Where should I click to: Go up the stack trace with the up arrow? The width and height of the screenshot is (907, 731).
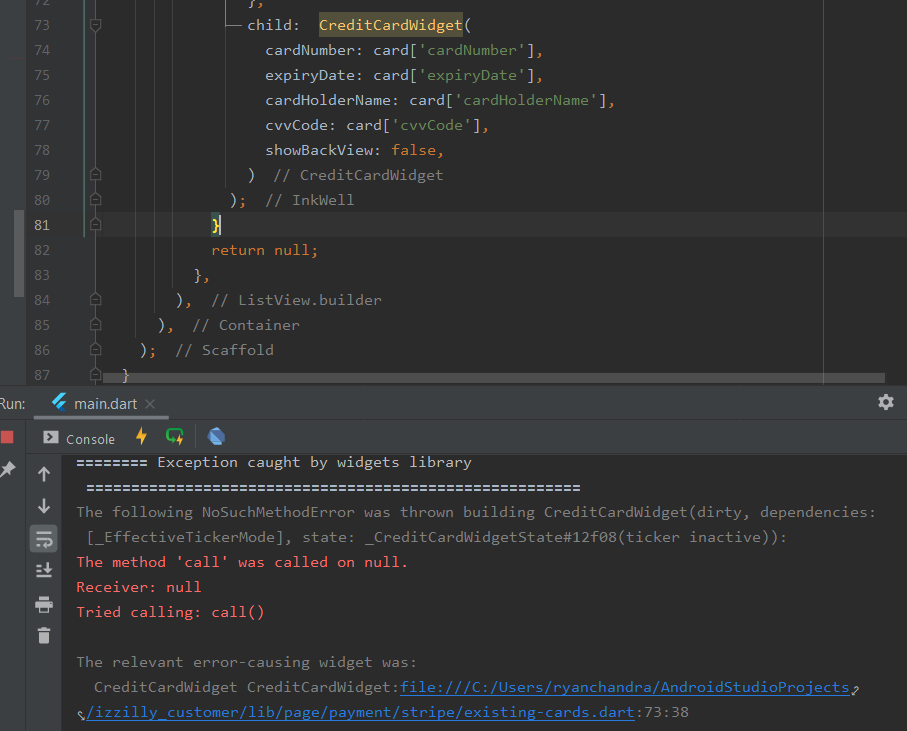click(x=44, y=474)
